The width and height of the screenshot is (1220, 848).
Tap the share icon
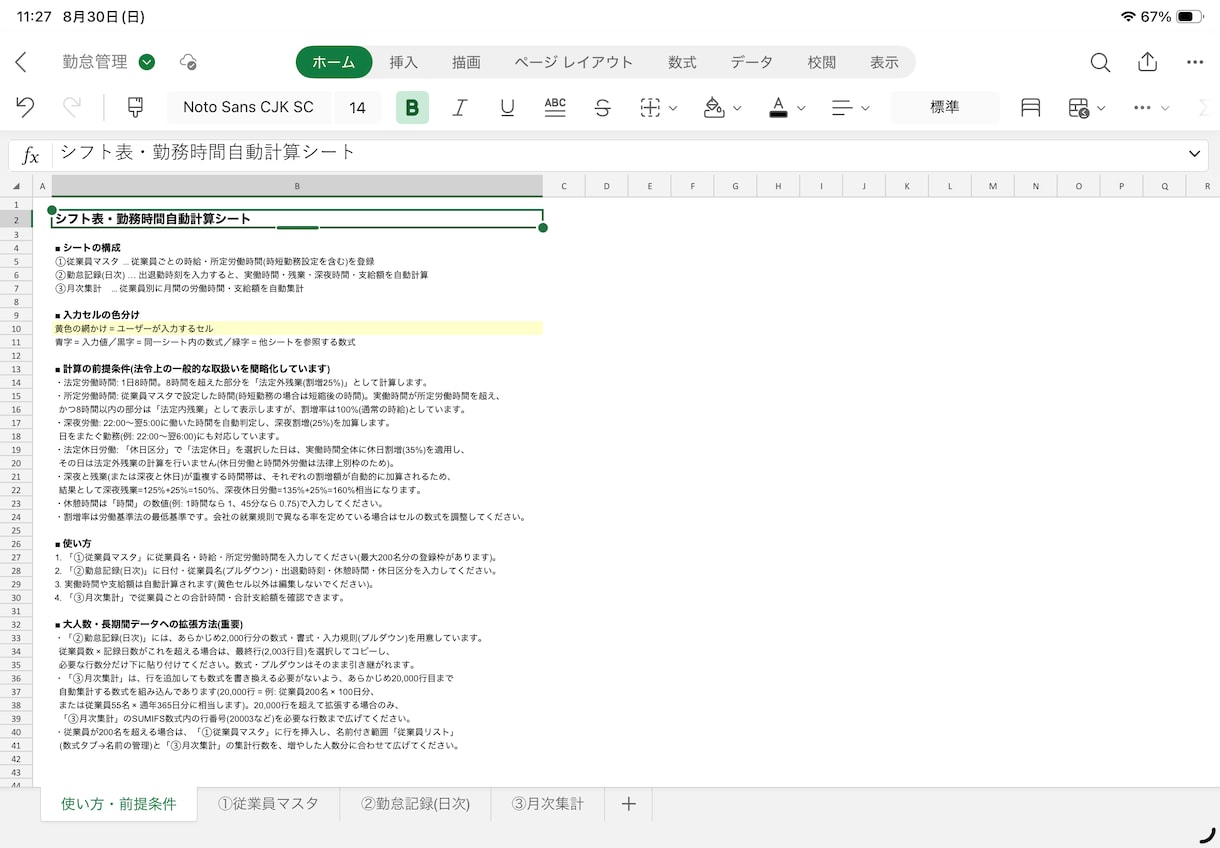coord(1147,62)
